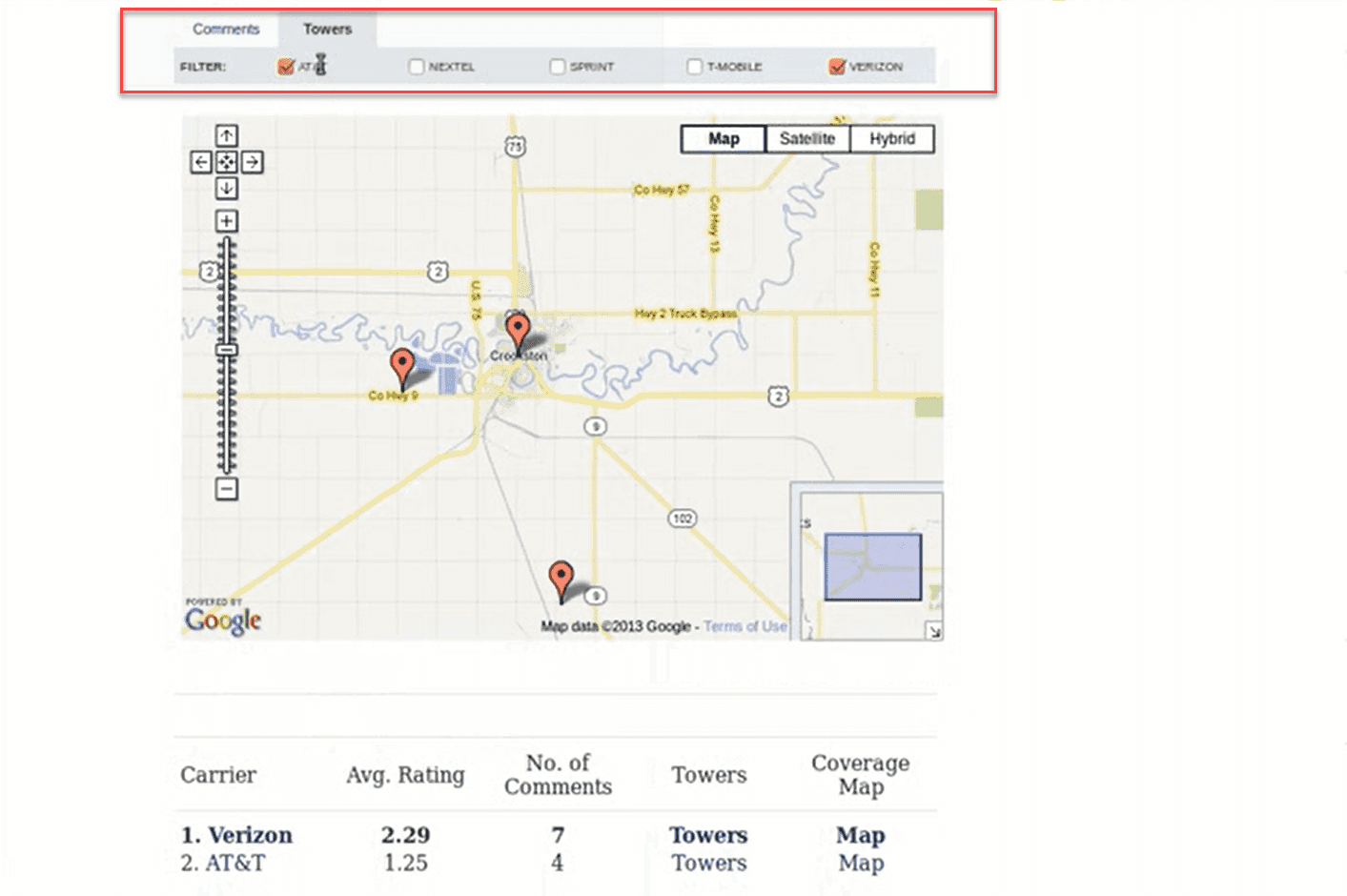Switch to the Comments tab
Screen dimensions: 1347x896
pyautogui.click(x=225, y=29)
